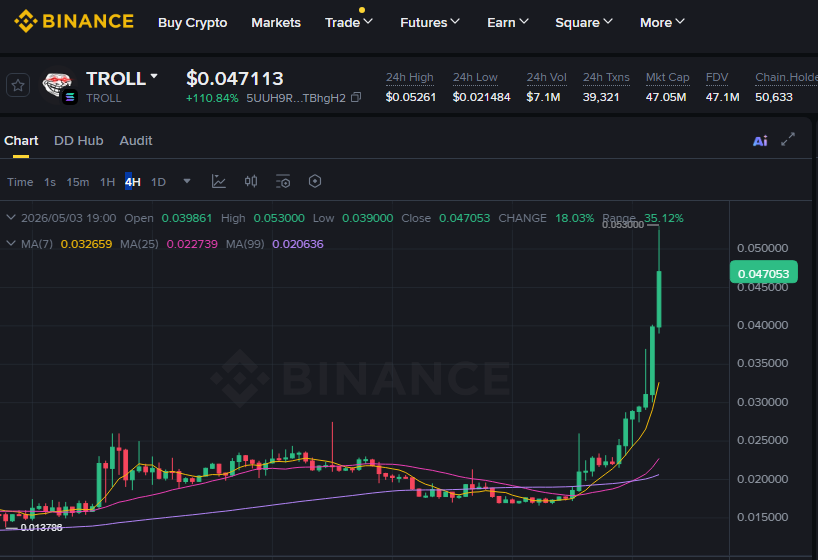The width and height of the screenshot is (818, 560).
Task: Open the line chart style icon
Action: [x=219, y=181]
